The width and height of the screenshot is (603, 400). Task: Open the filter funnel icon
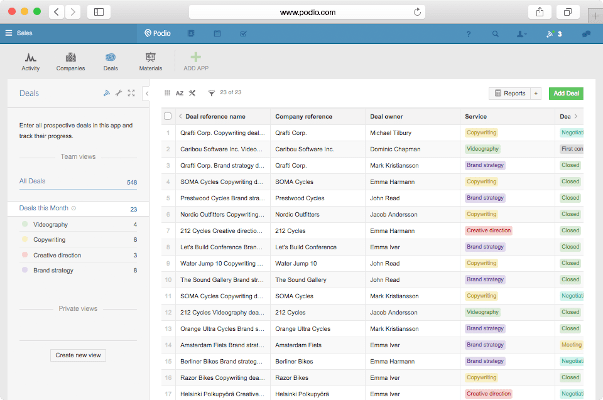(x=211, y=93)
